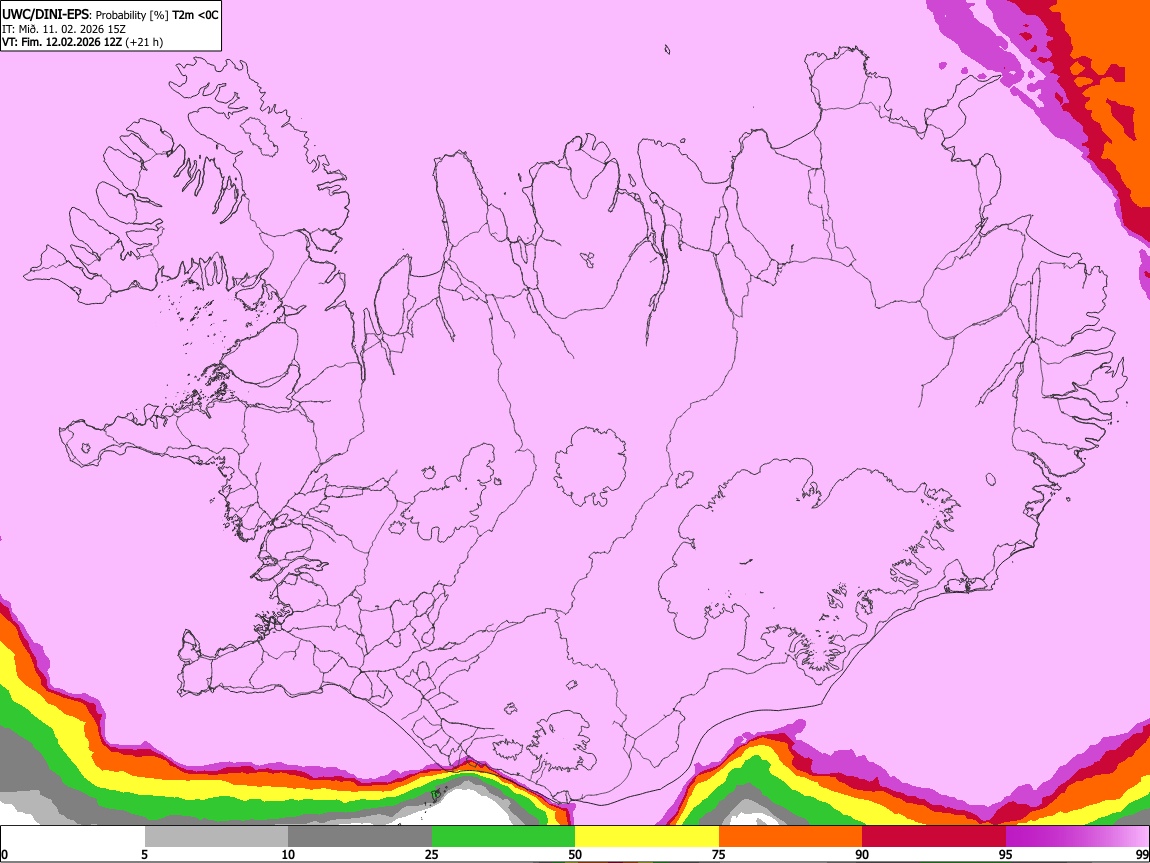Select the initial time line 'IT: Mið. 11. 02. 2026 15Z'

[x=63, y=29]
